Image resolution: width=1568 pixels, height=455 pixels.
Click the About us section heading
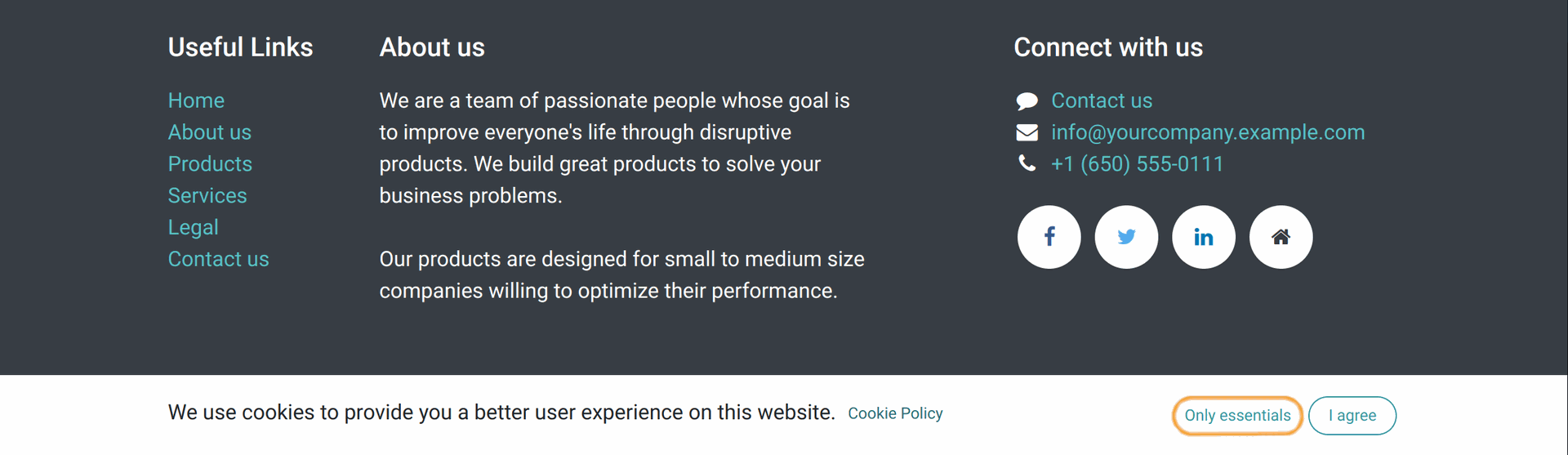click(x=432, y=47)
